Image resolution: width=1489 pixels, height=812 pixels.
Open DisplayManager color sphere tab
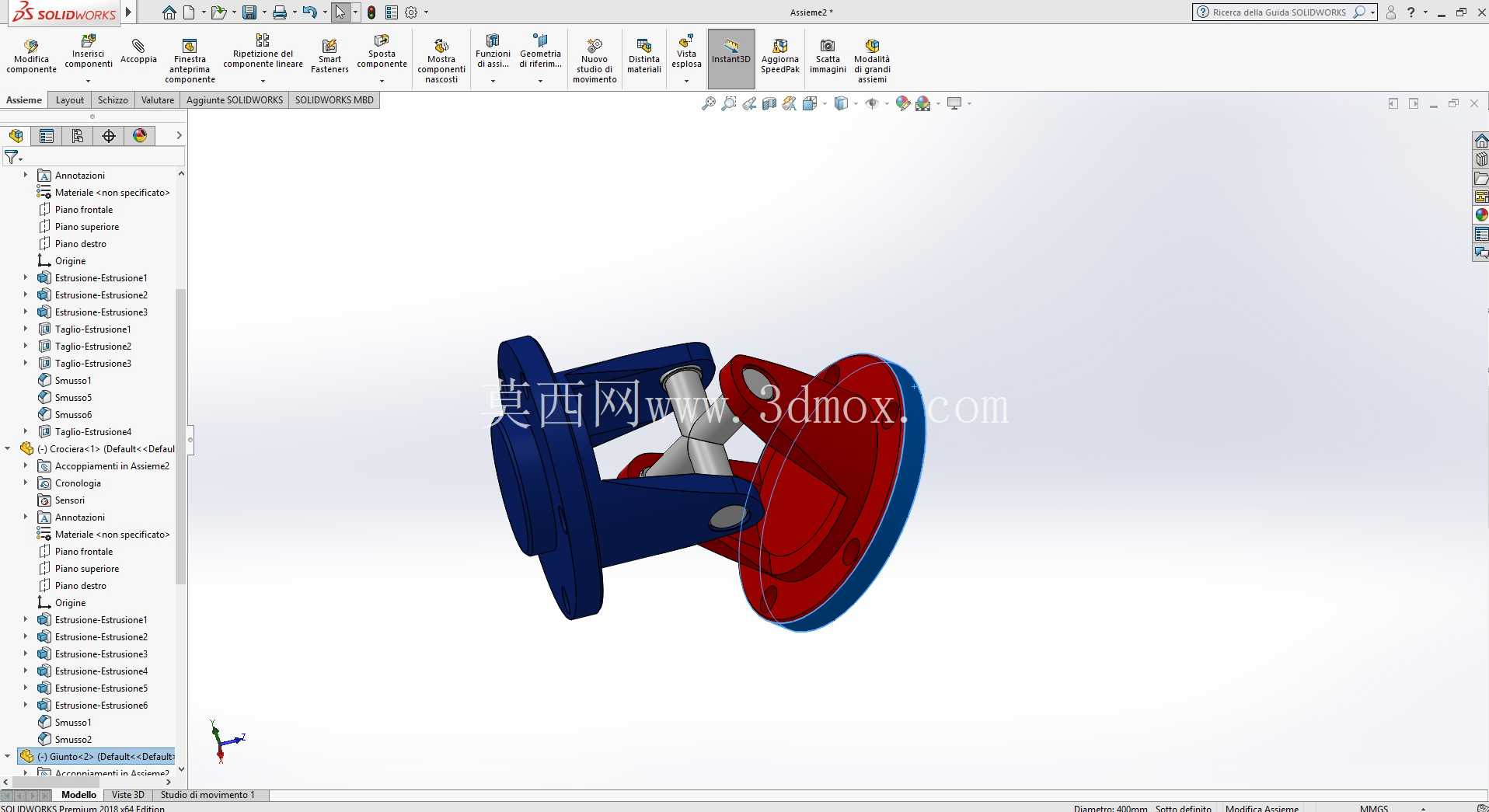pos(140,136)
